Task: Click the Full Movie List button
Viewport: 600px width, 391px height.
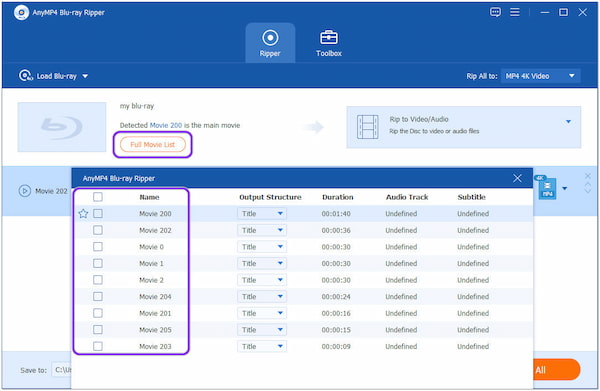Action: click(x=153, y=145)
